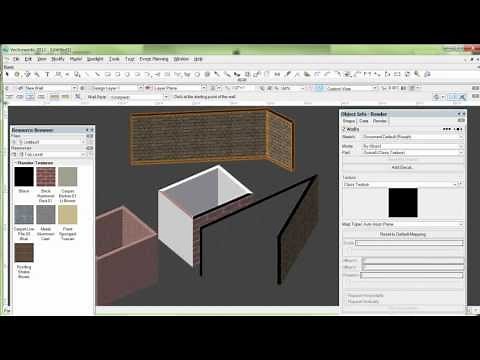
Task: Open the Mode dropdown in Object Info
Action: click(413, 146)
